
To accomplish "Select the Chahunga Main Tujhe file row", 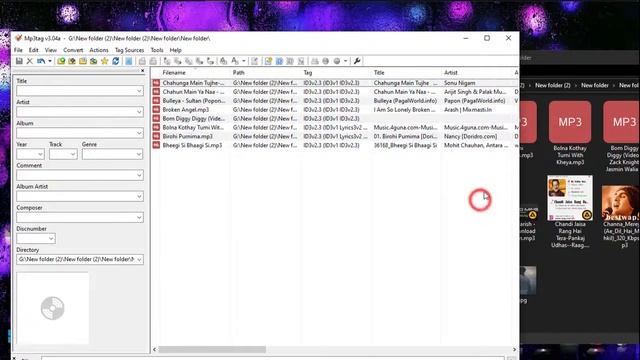I will [335, 83].
